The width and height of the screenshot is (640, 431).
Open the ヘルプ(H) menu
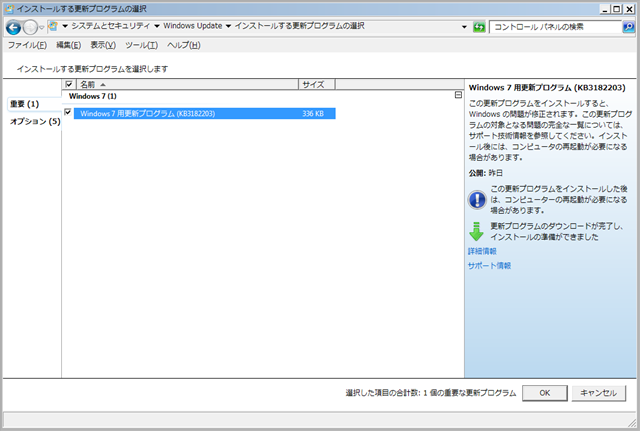coord(184,45)
